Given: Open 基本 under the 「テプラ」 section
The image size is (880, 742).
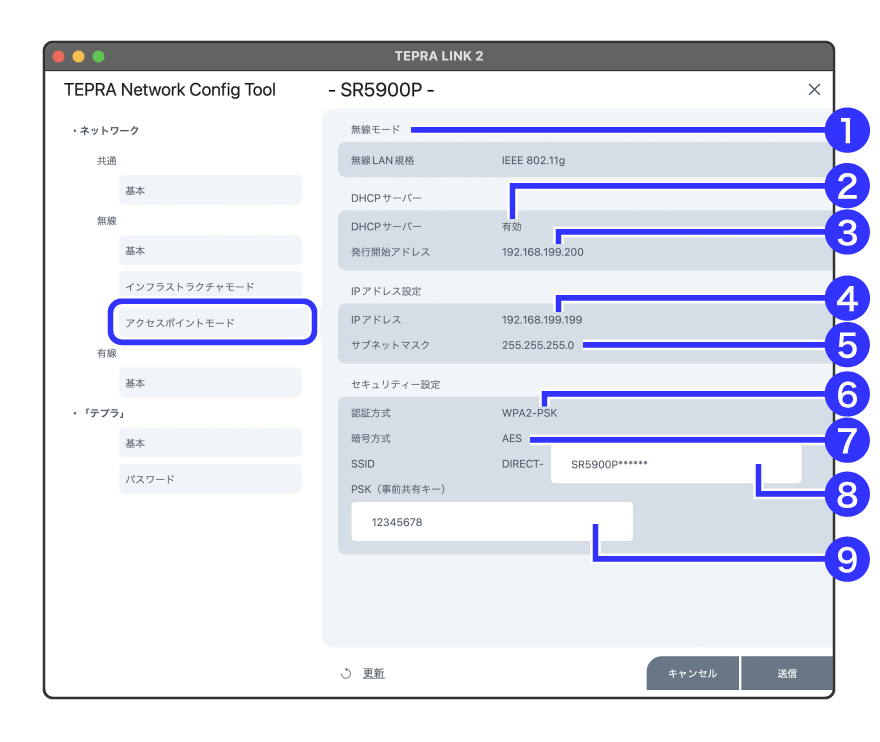Looking at the screenshot, I should (x=209, y=443).
